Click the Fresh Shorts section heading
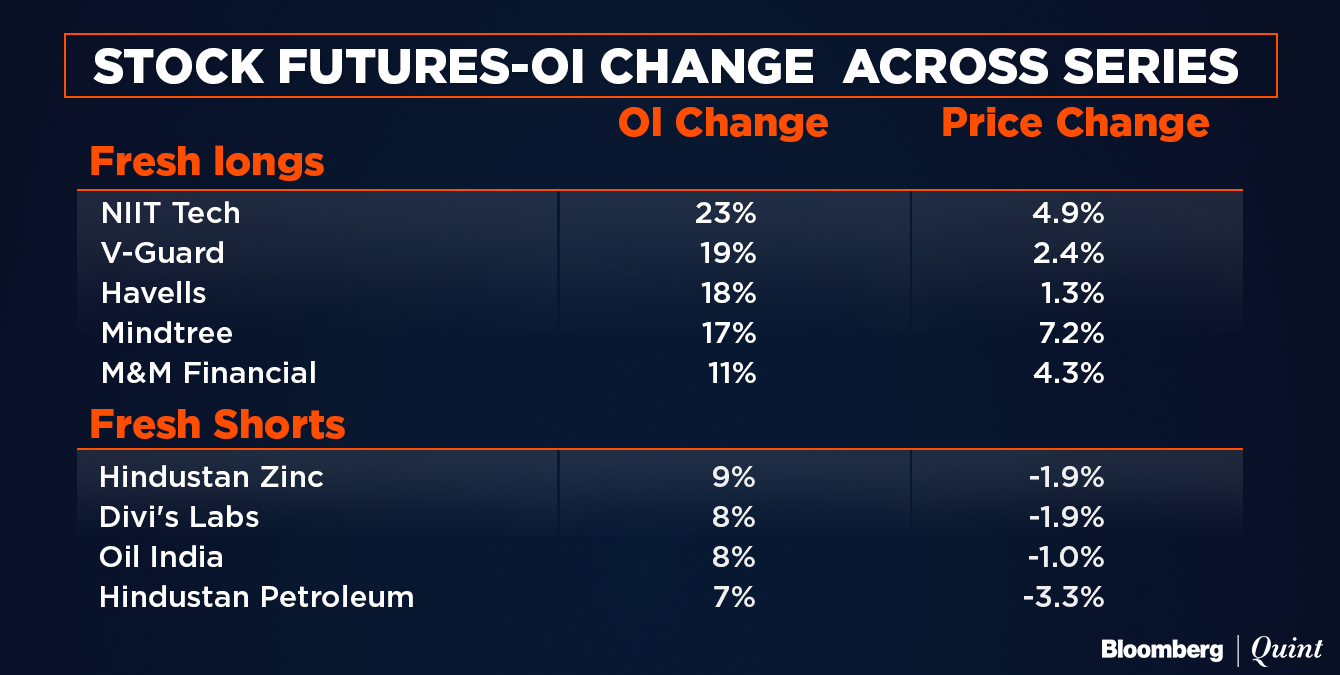The height and width of the screenshot is (675, 1340). [217, 425]
